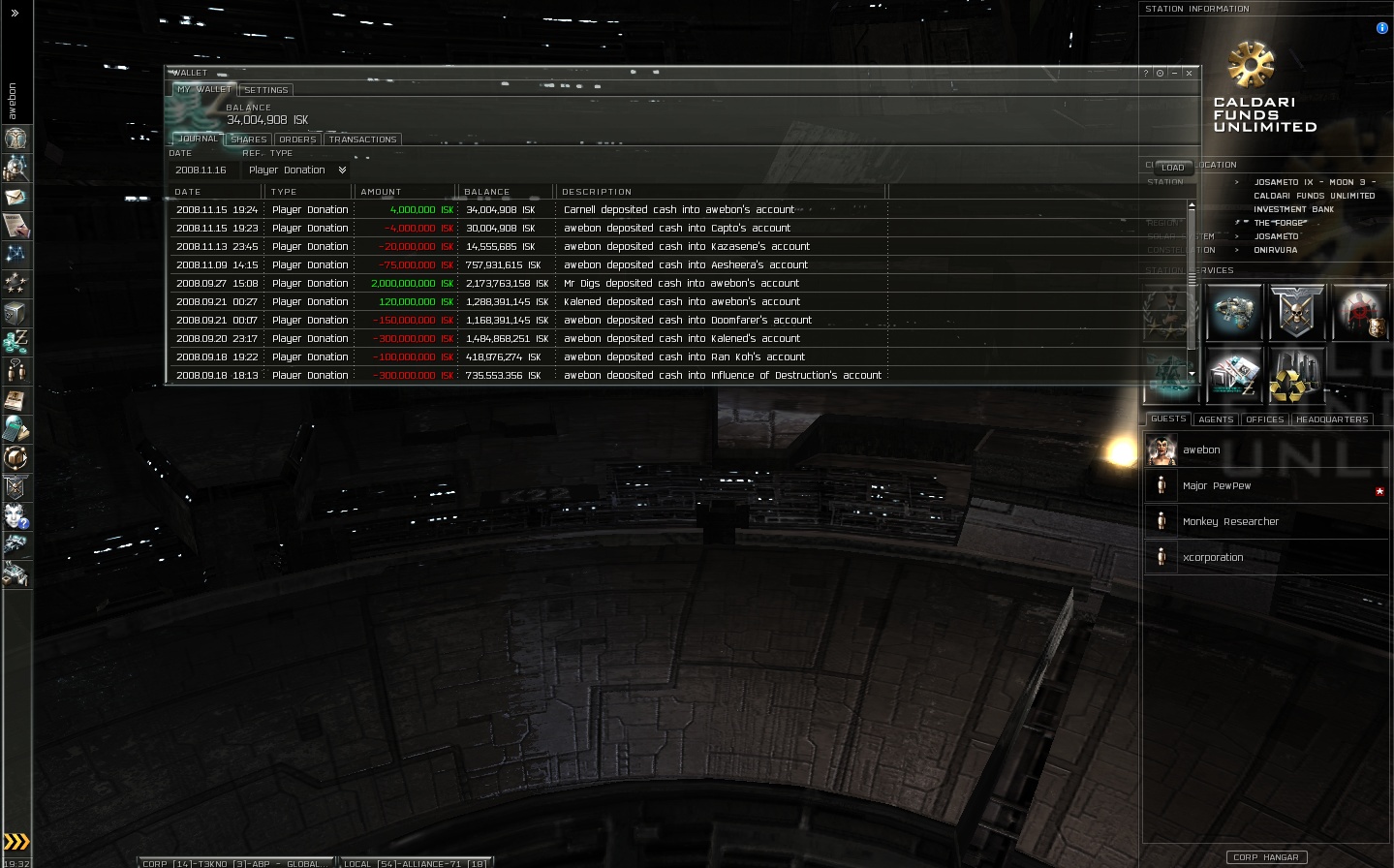Open the items hangar icon at sidebar bottom
The height and width of the screenshot is (868, 1394).
tap(15, 573)
